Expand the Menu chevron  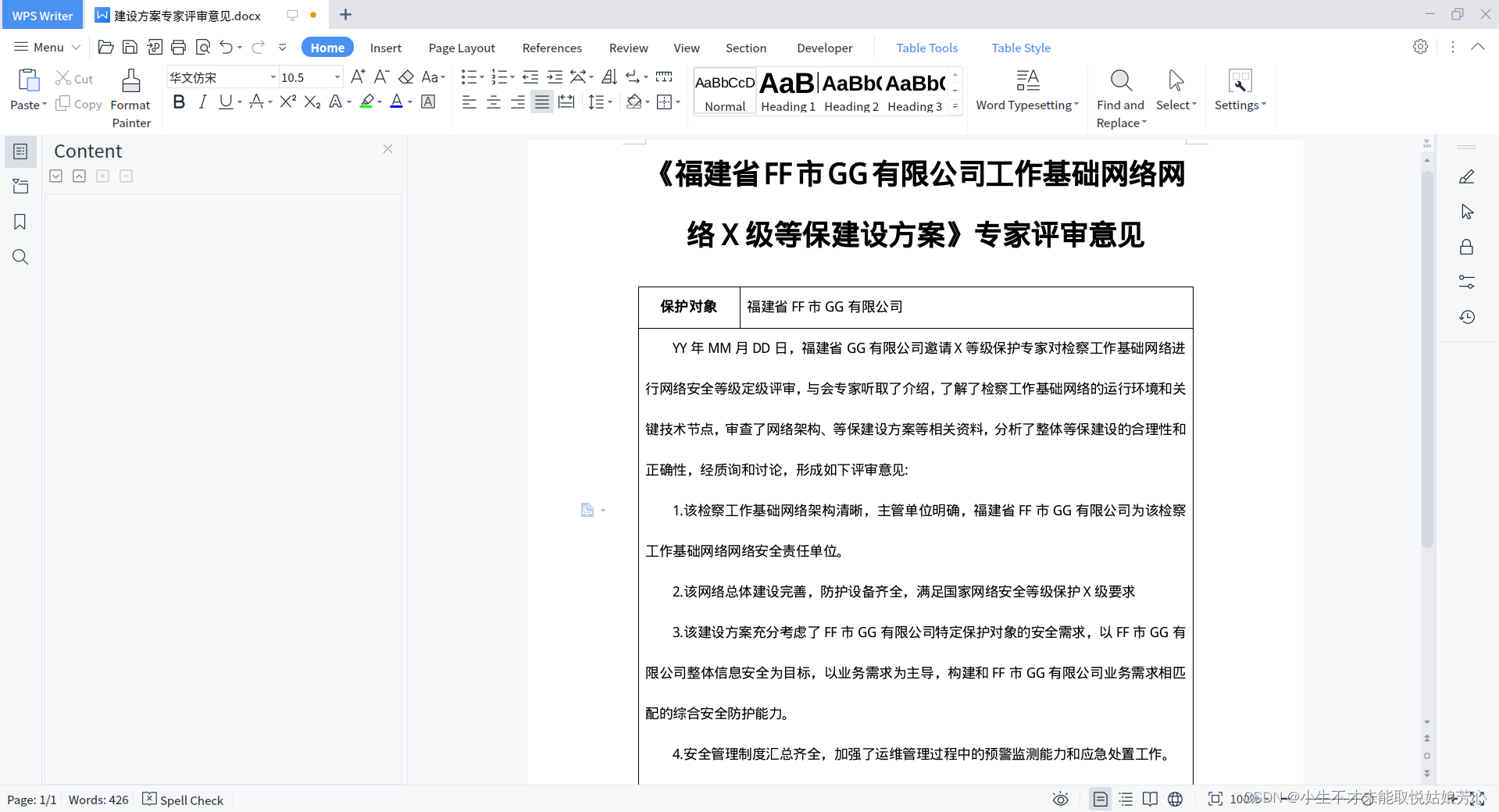tap(76, 47)
